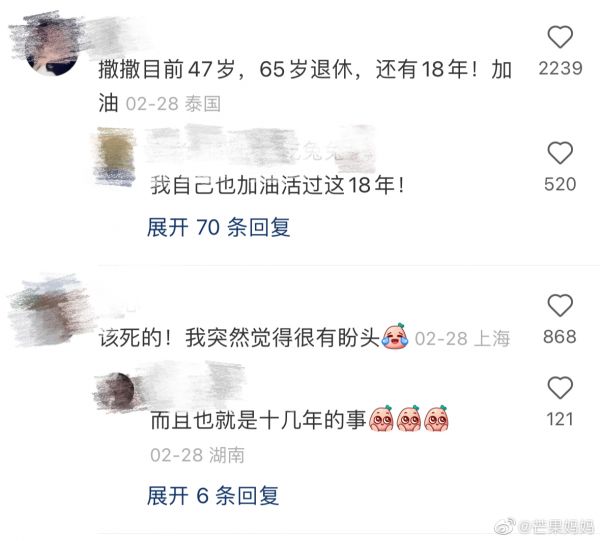
Task: Like the comment with 2239 likes
Action: [x=560, y=37]
